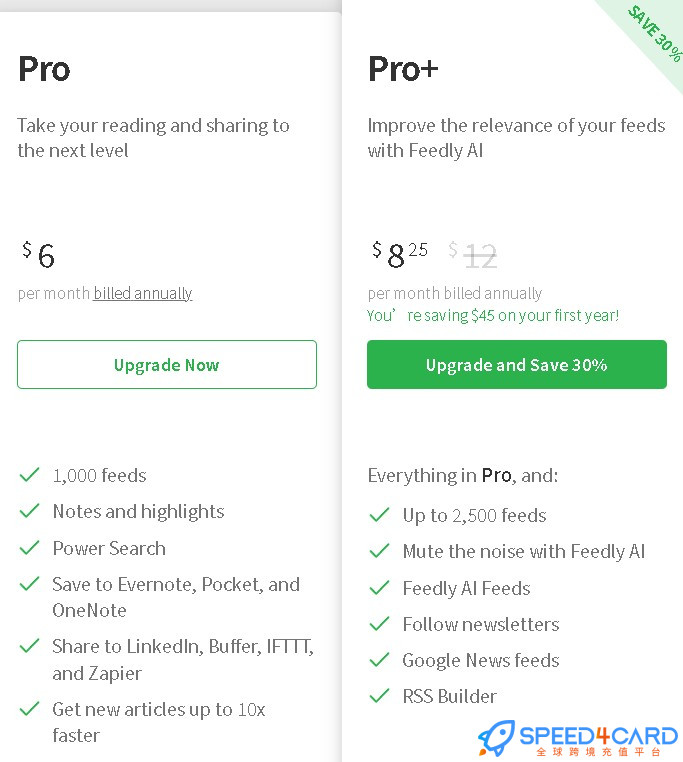Click checkmark beside RSS Builder
The width and height of the screenshot is (683, 762).
(x=379, y=696)
